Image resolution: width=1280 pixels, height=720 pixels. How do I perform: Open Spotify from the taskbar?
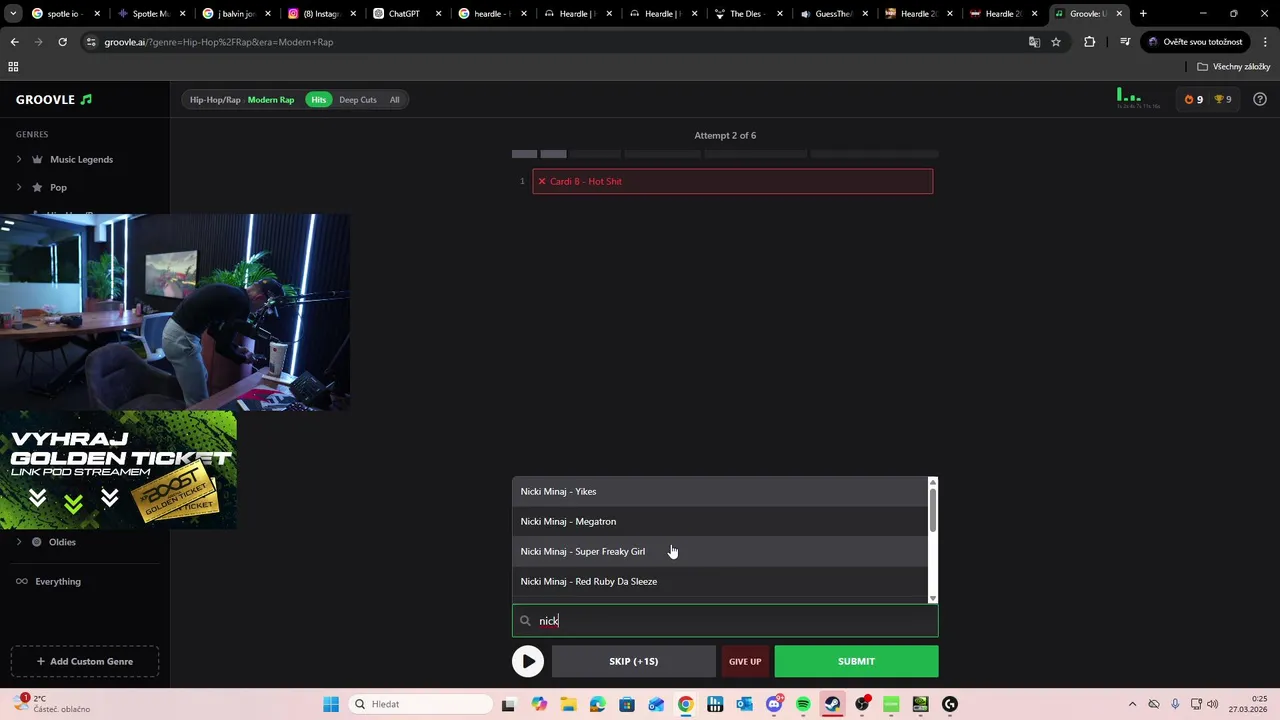click(x=803, y=704)
